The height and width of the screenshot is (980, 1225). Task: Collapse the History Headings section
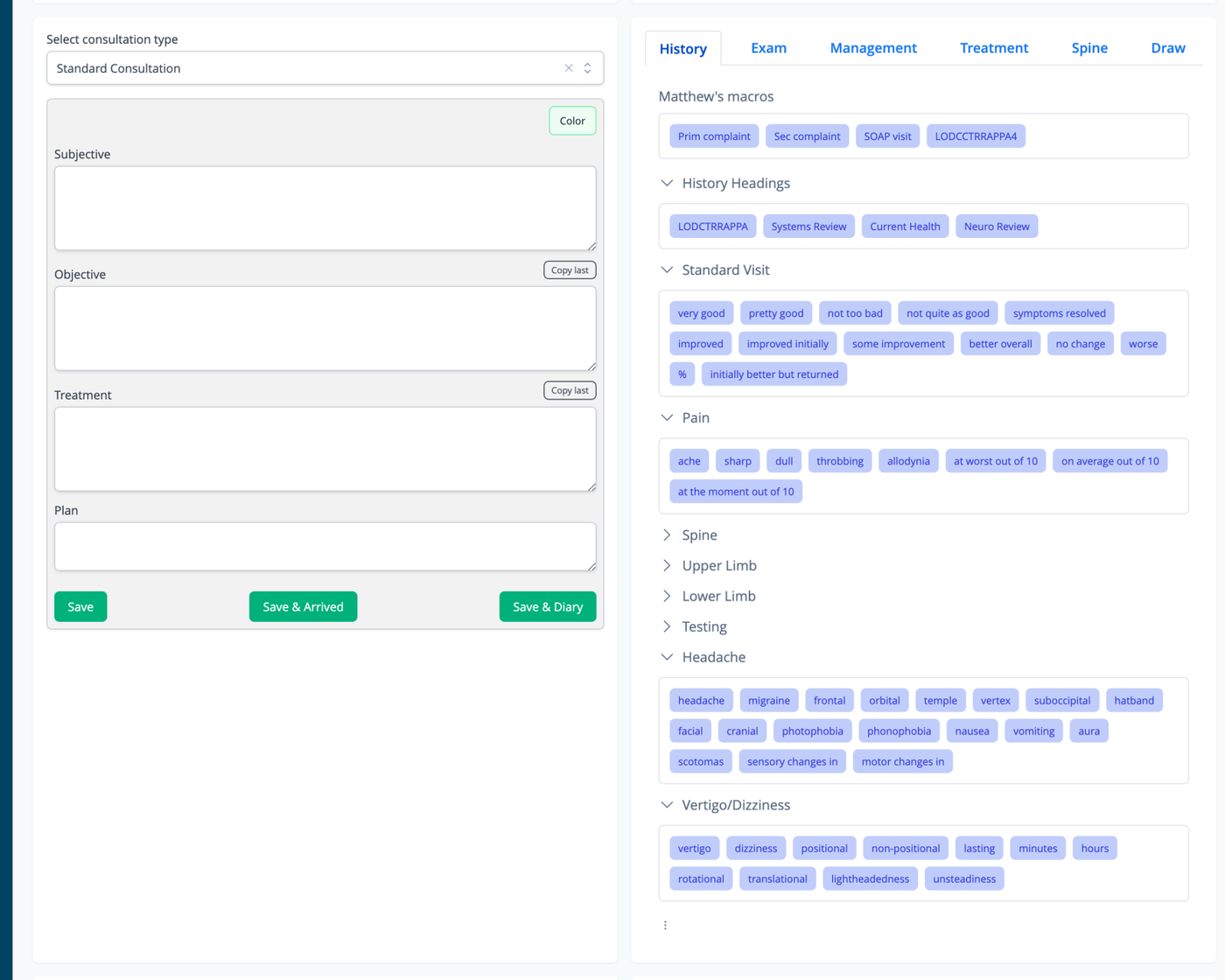click(667, 183)
